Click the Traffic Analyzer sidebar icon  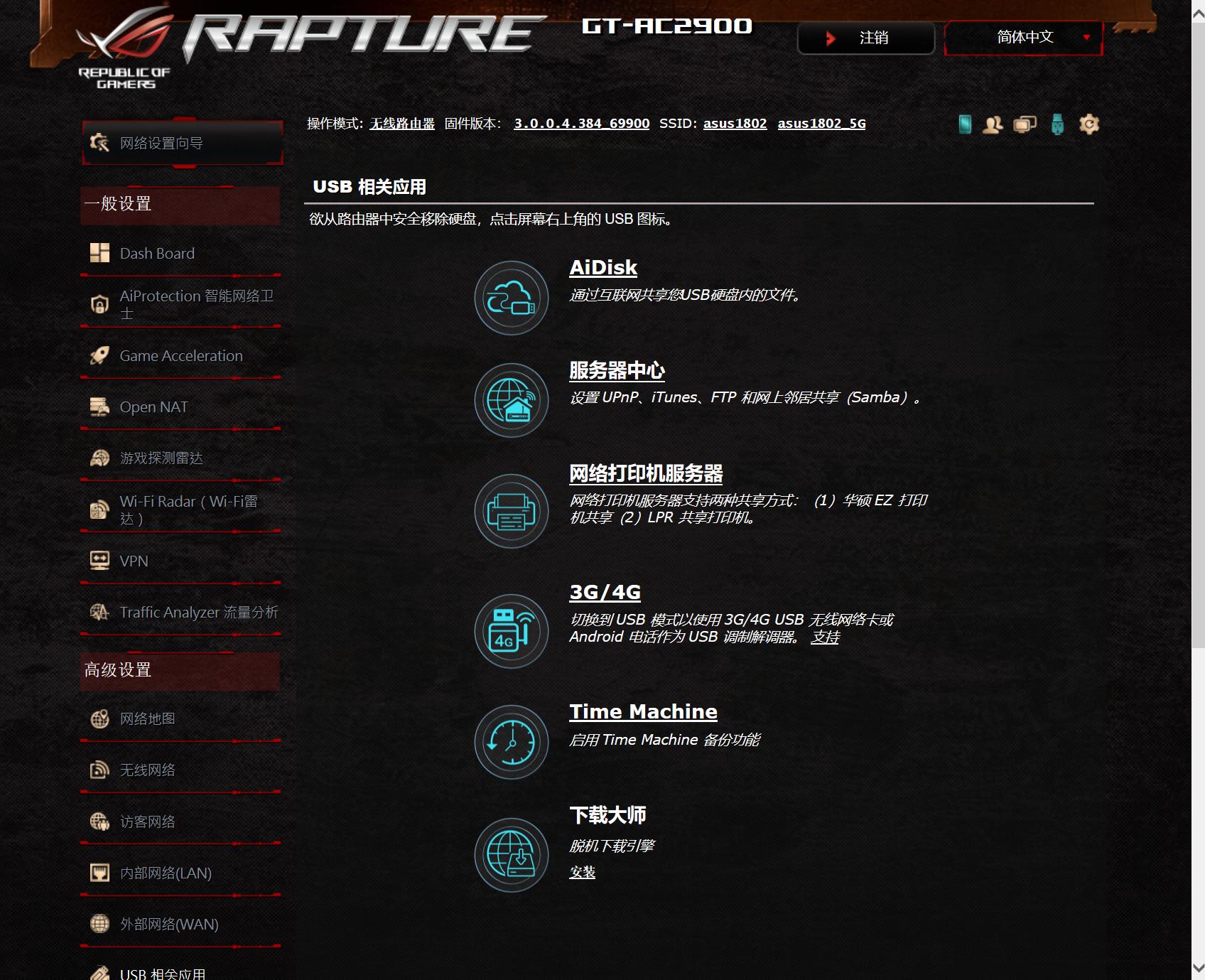[x=99, y=612]
